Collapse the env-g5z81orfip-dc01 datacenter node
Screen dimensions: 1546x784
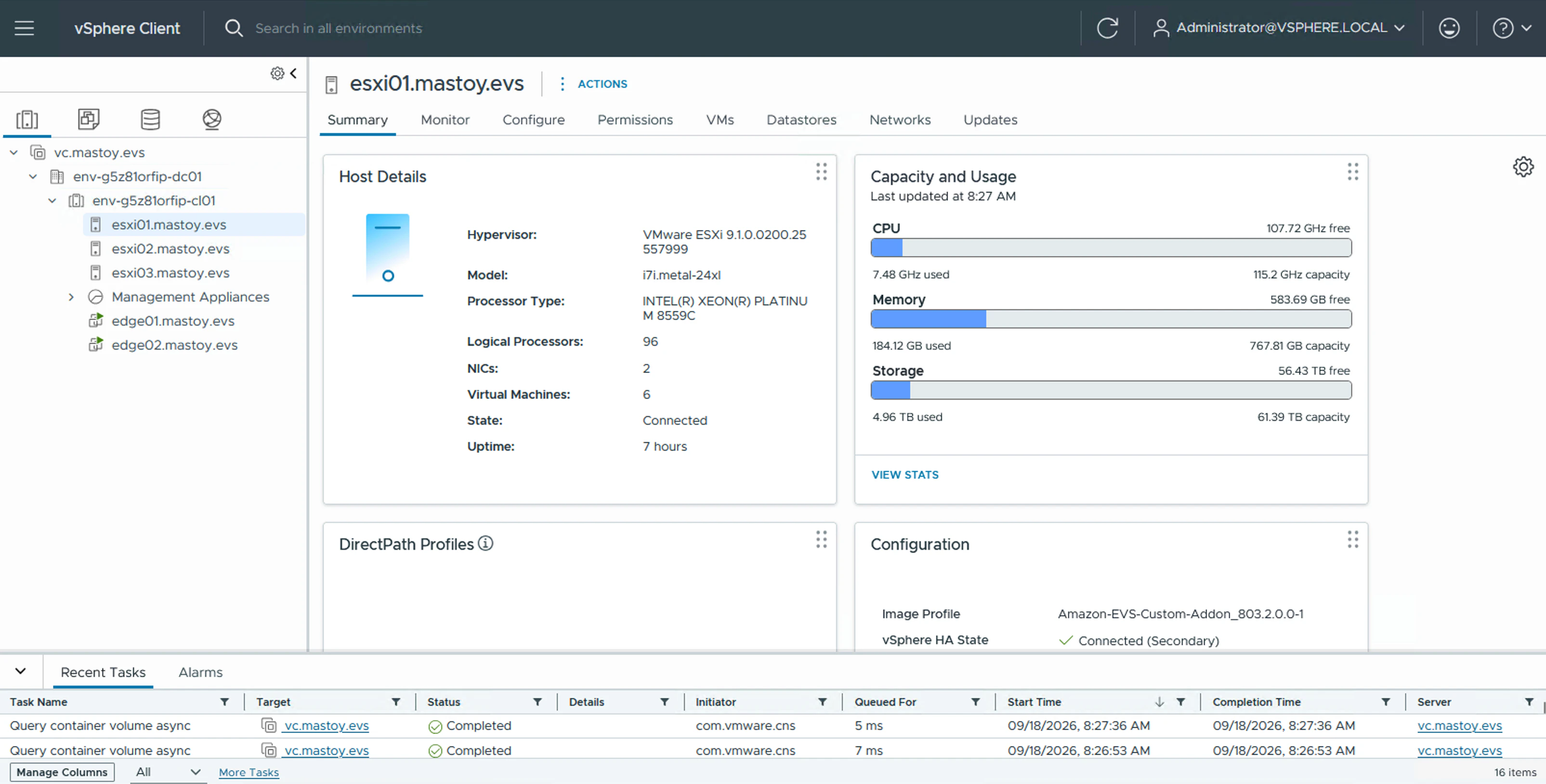(x=33, y=176)
